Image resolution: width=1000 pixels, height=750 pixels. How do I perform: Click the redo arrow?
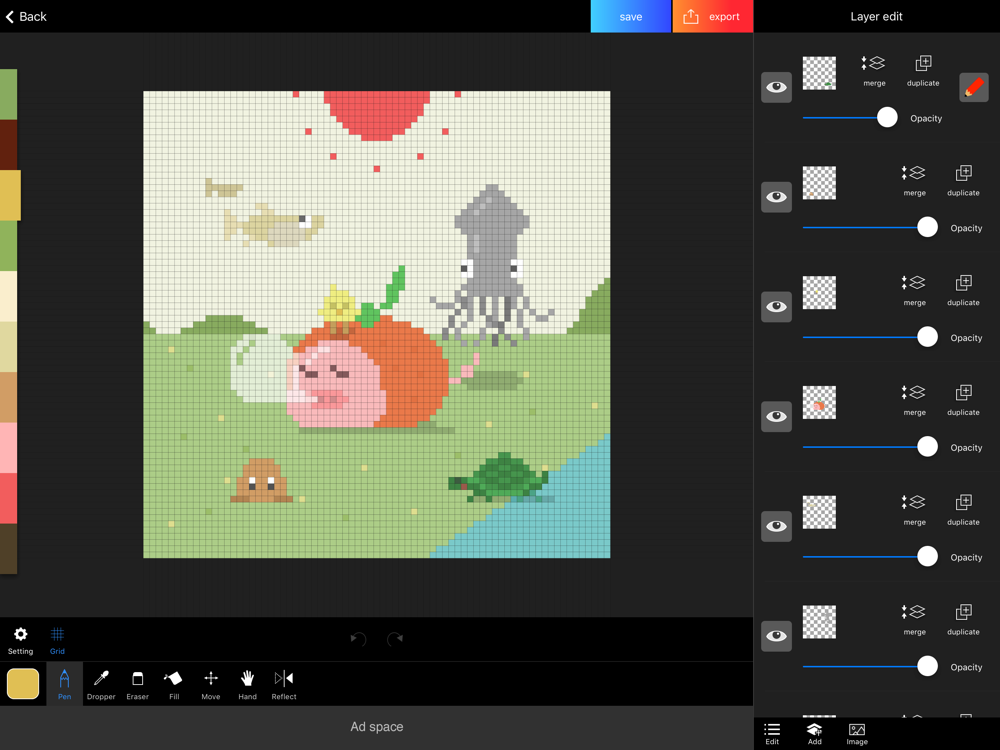(395, 639)
